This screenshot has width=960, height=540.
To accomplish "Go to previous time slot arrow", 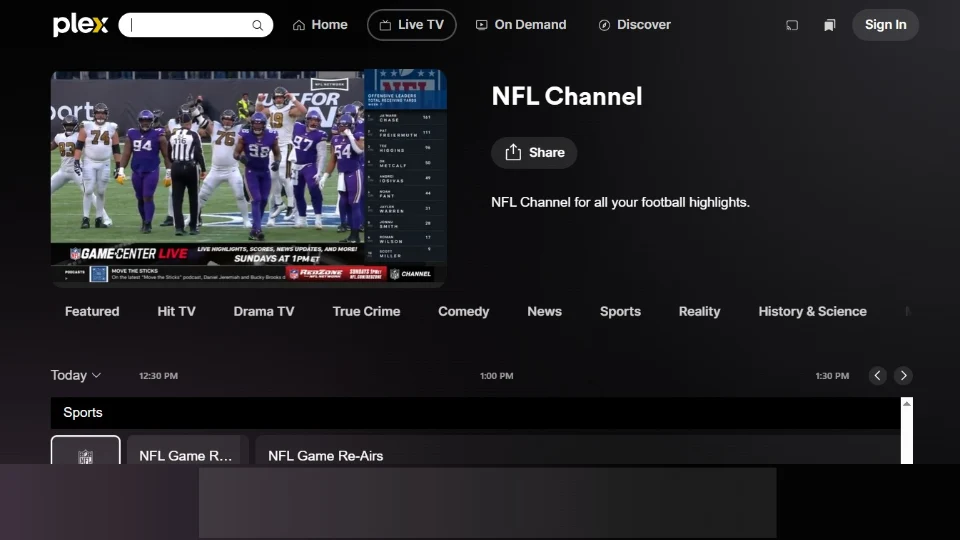I will [877, 376].
